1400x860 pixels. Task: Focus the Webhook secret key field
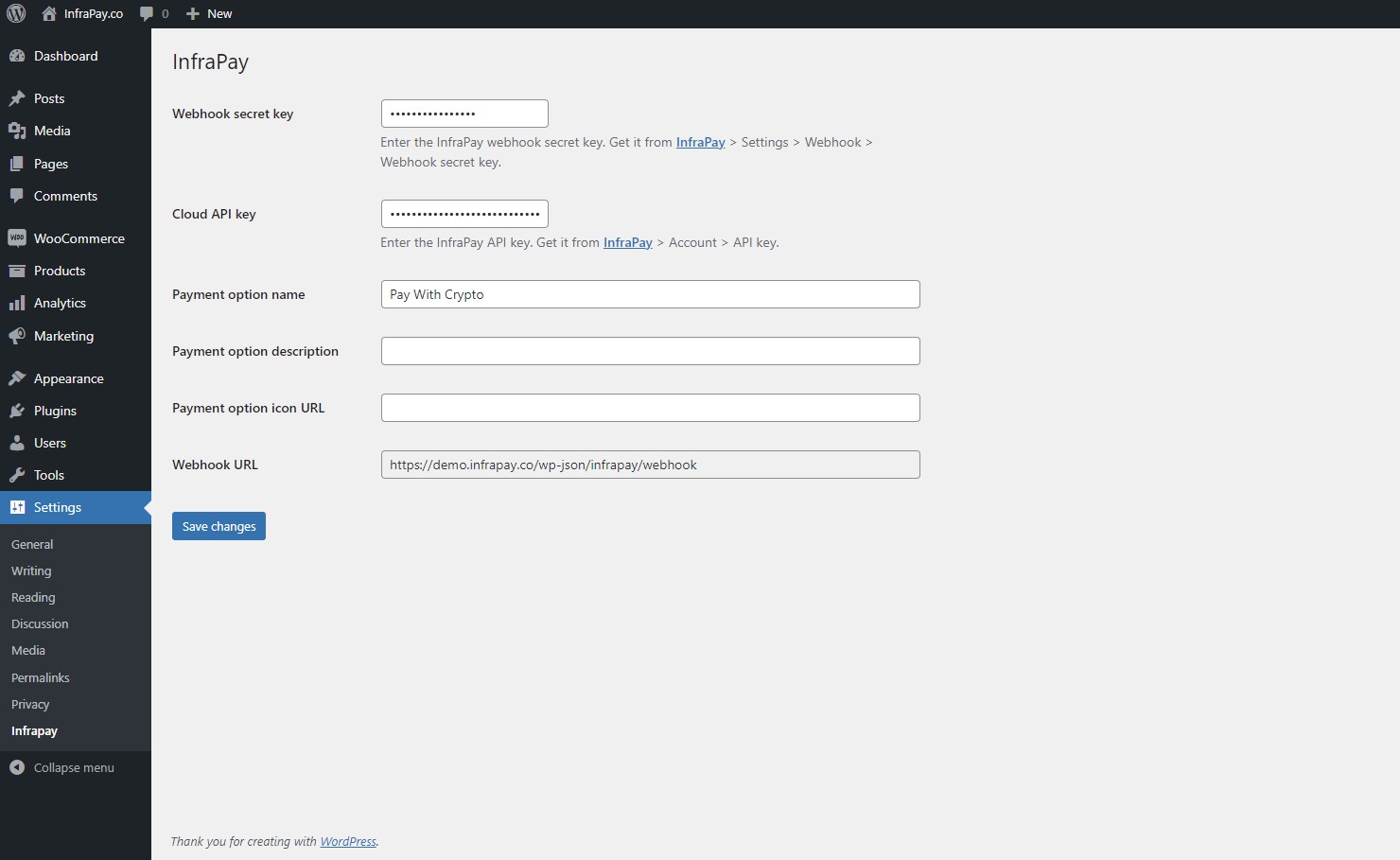(464, 114)
